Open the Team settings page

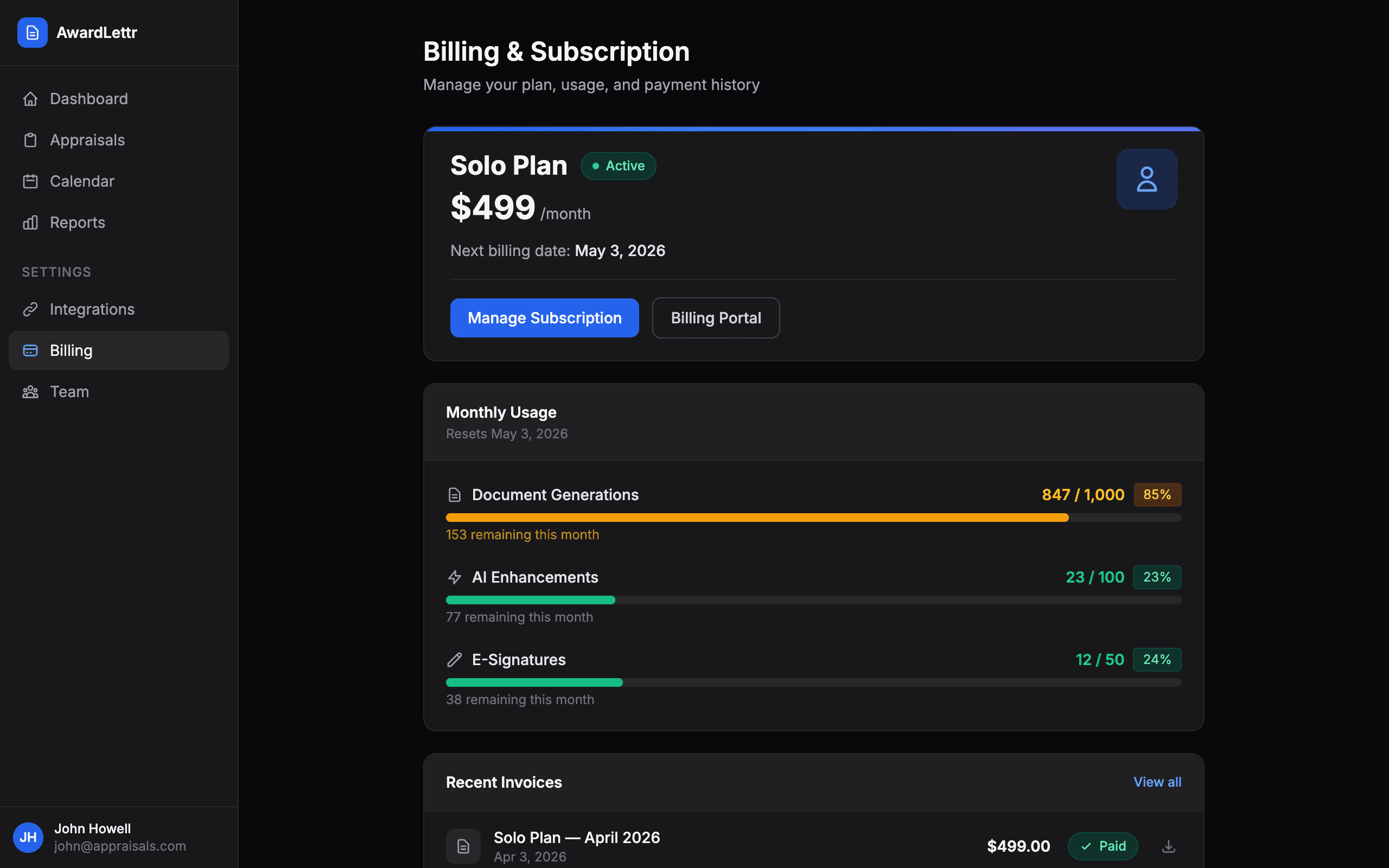point(119,392)
